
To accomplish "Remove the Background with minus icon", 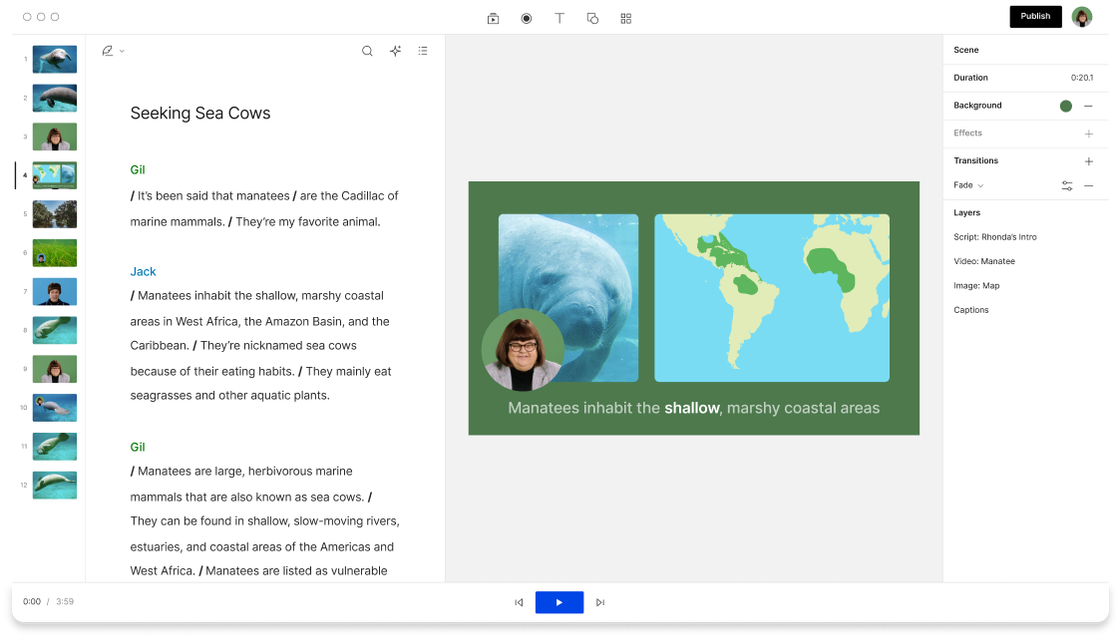I will point(1089,106).
